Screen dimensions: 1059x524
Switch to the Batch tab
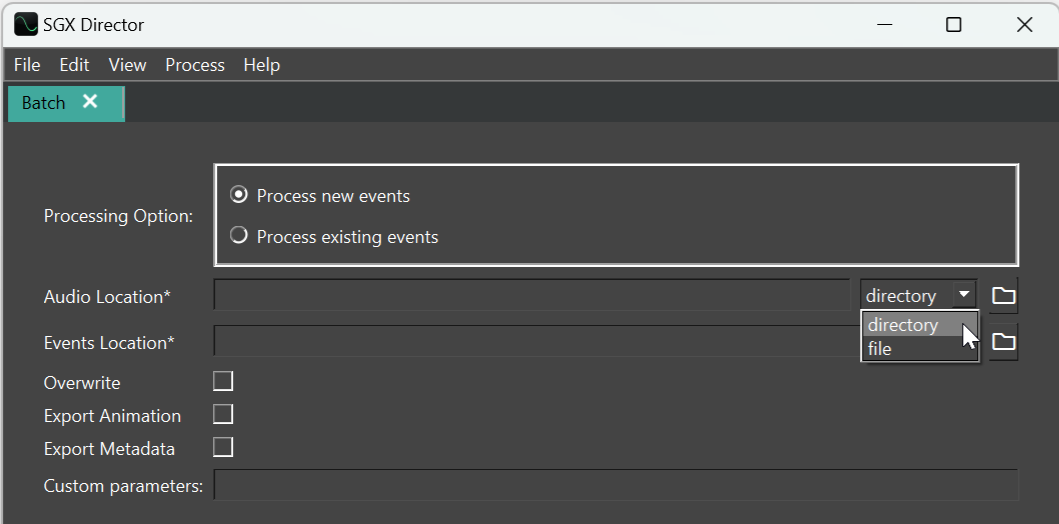[x=44, y=103]
